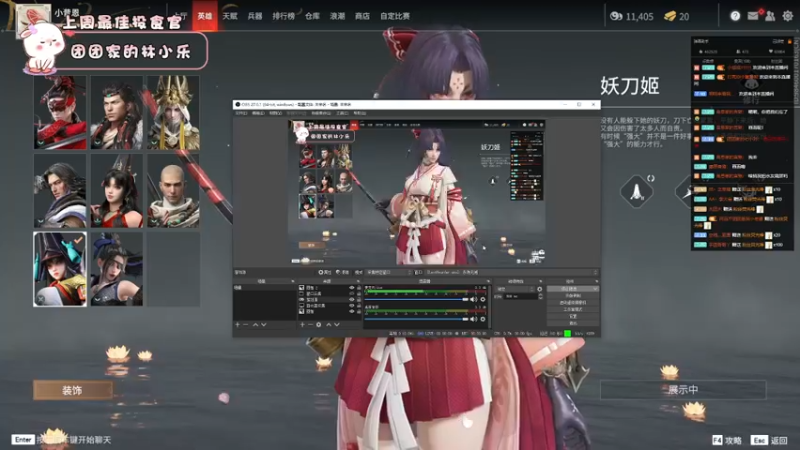Remove scene with OBS Scenes minus
This screenshot has width=800, height=450.
245,324
